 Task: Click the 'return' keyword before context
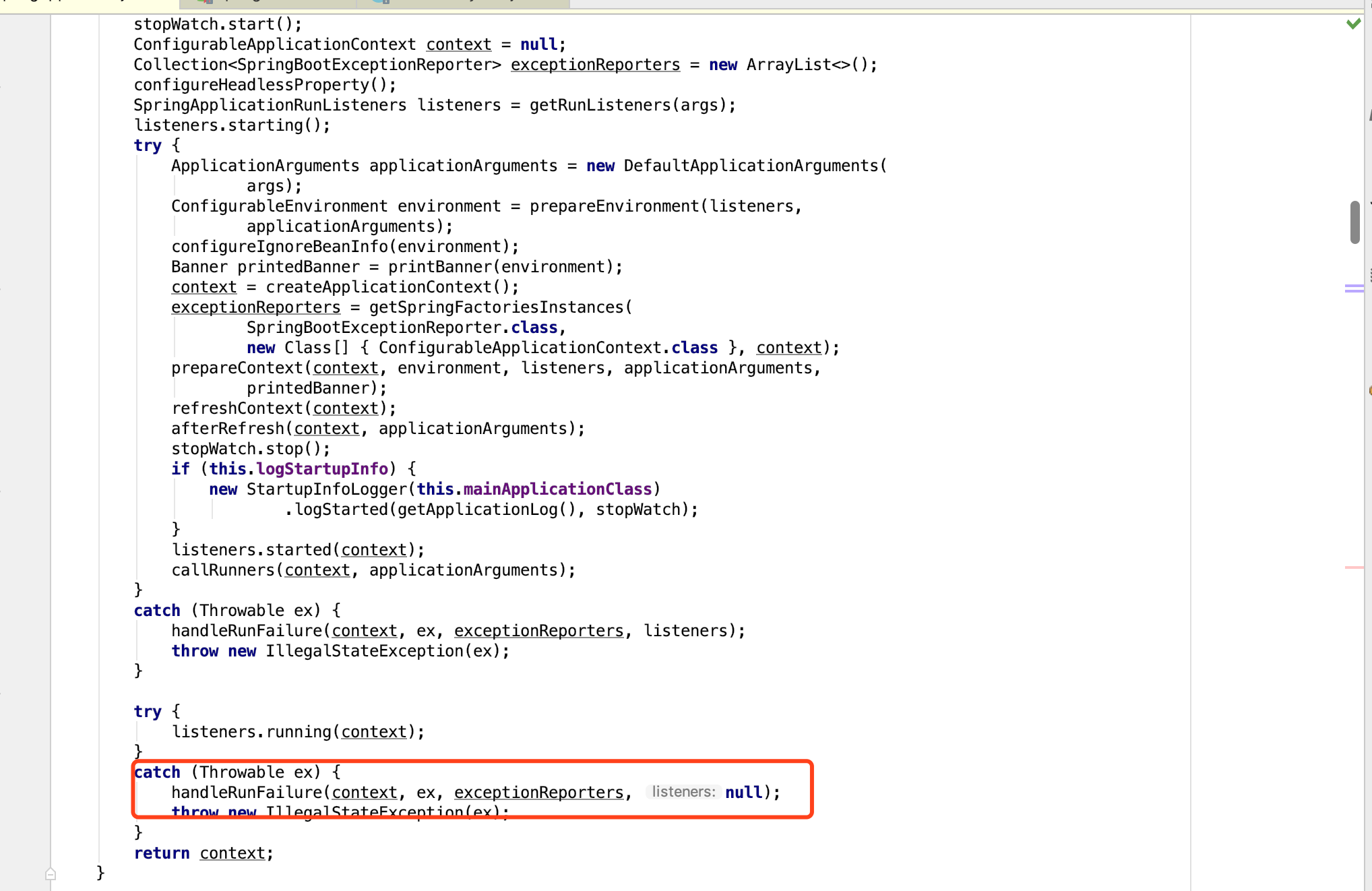pyautogui.click(x=162, y=853)
